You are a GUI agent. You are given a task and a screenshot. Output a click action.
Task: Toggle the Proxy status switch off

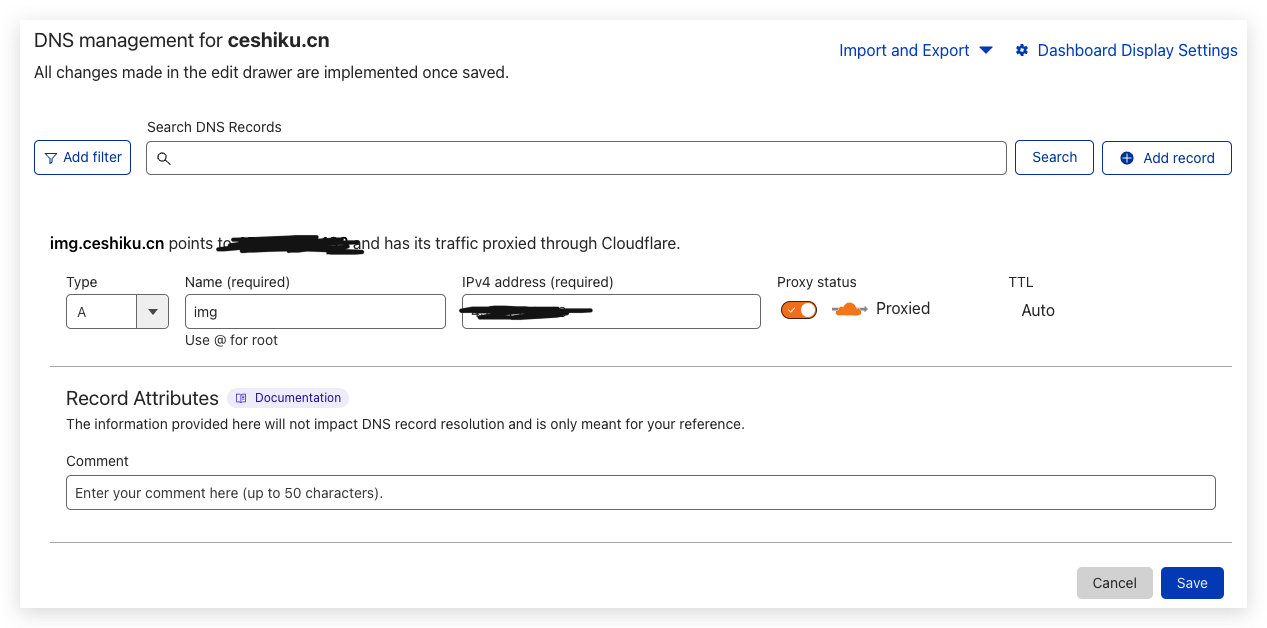click(799, 310)
